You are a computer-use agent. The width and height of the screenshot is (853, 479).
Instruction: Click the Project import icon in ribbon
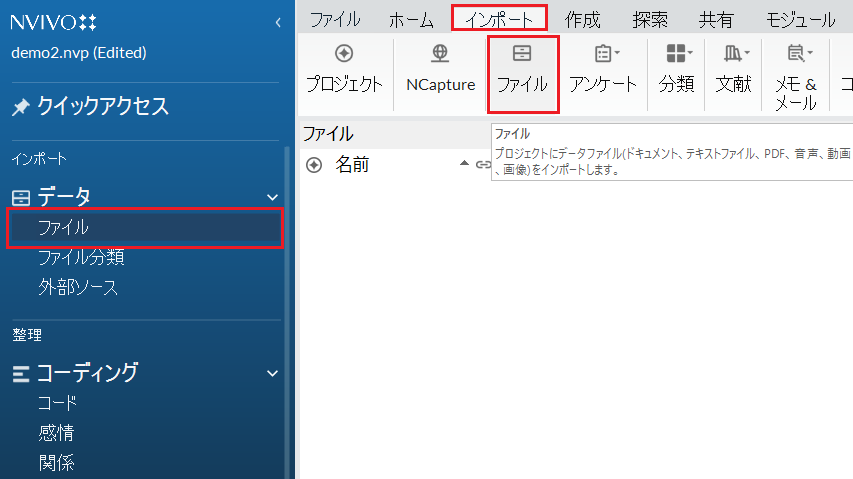coord(344,53)
